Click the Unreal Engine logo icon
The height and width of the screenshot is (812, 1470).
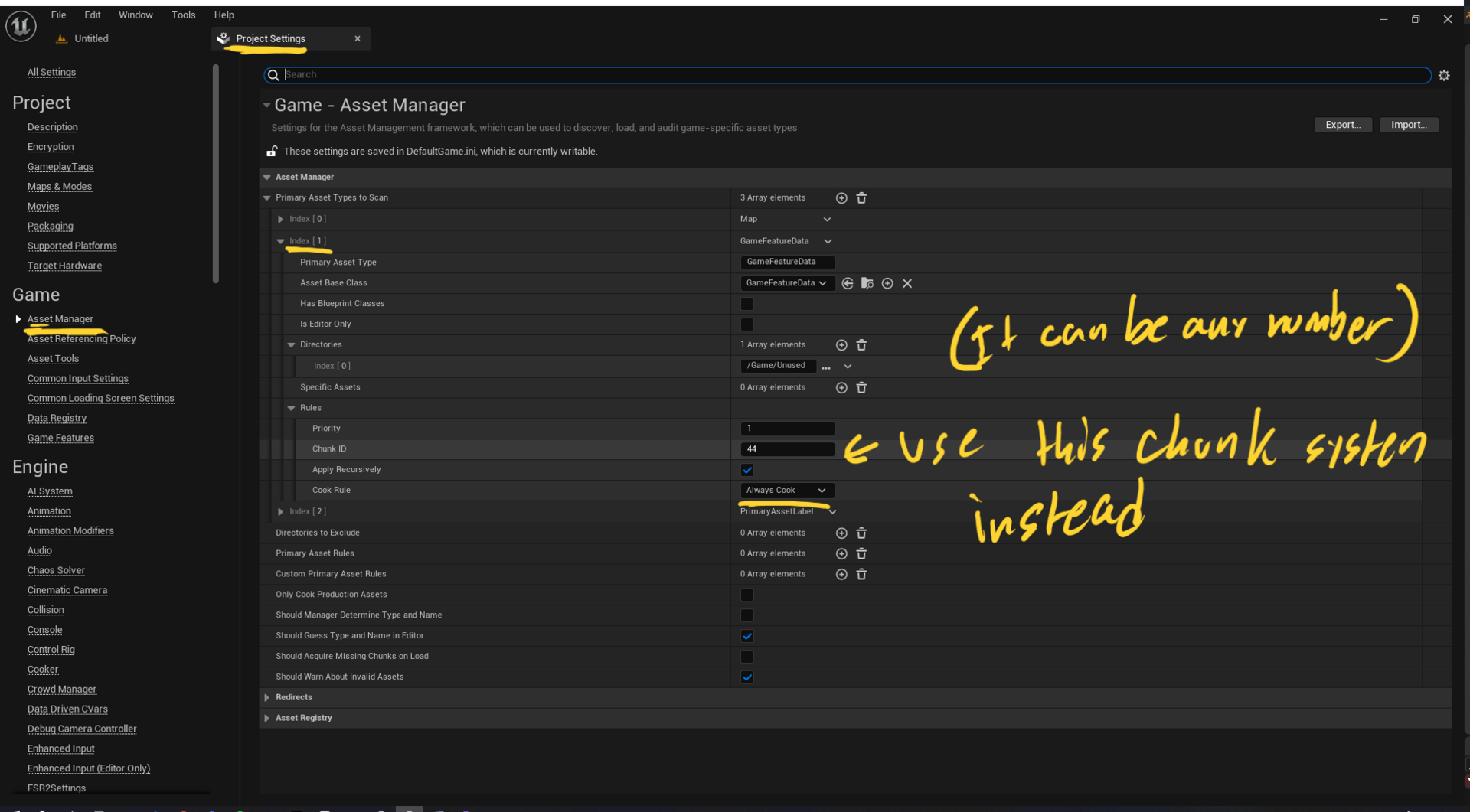(21, 26)
